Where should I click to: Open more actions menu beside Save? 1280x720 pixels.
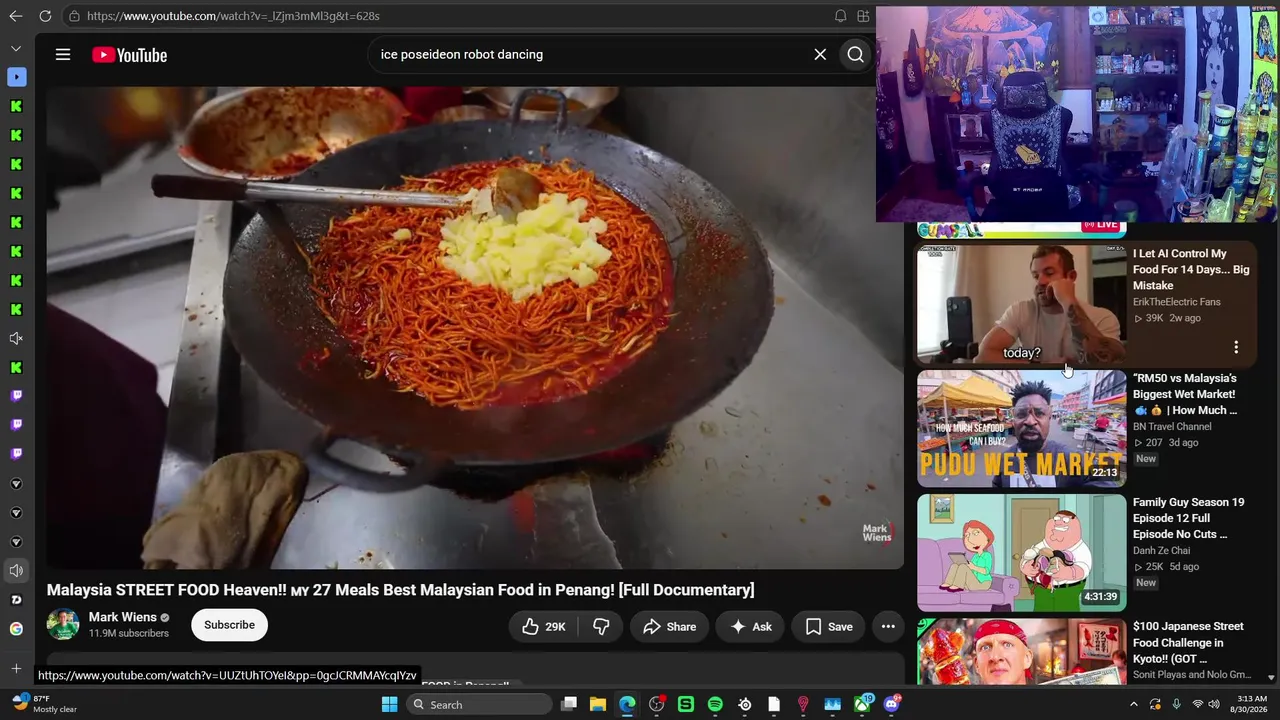tap(888, 627)
